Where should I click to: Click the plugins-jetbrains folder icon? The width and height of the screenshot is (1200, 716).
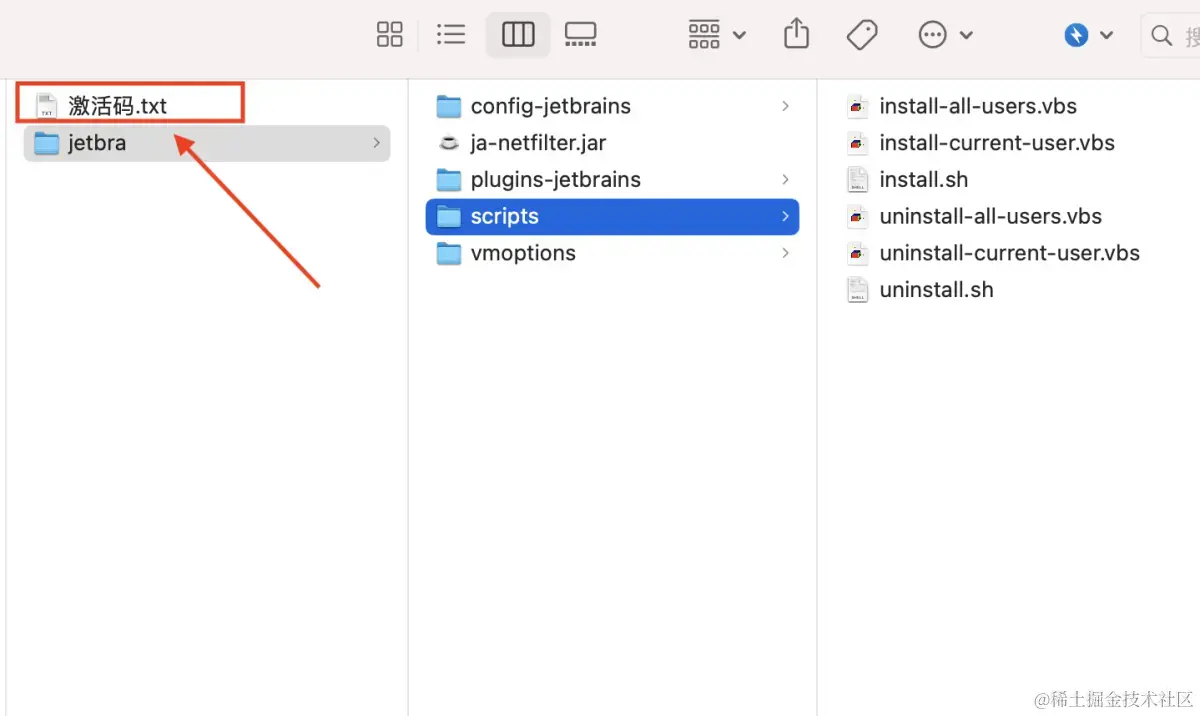coord(450,180)
